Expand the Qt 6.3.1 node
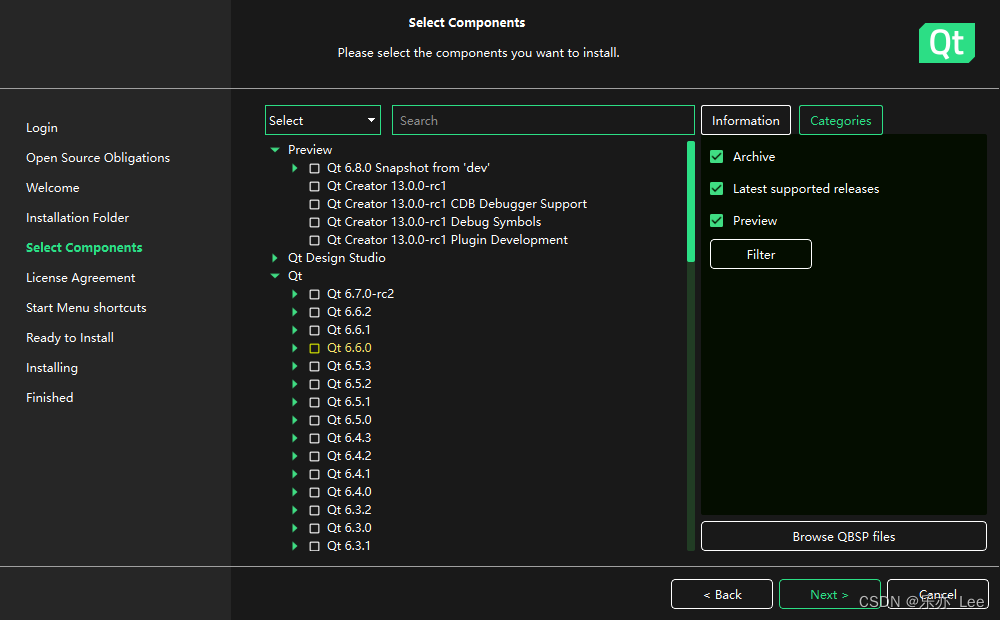This screenshot has width=1000, height=620. point(295,545)
